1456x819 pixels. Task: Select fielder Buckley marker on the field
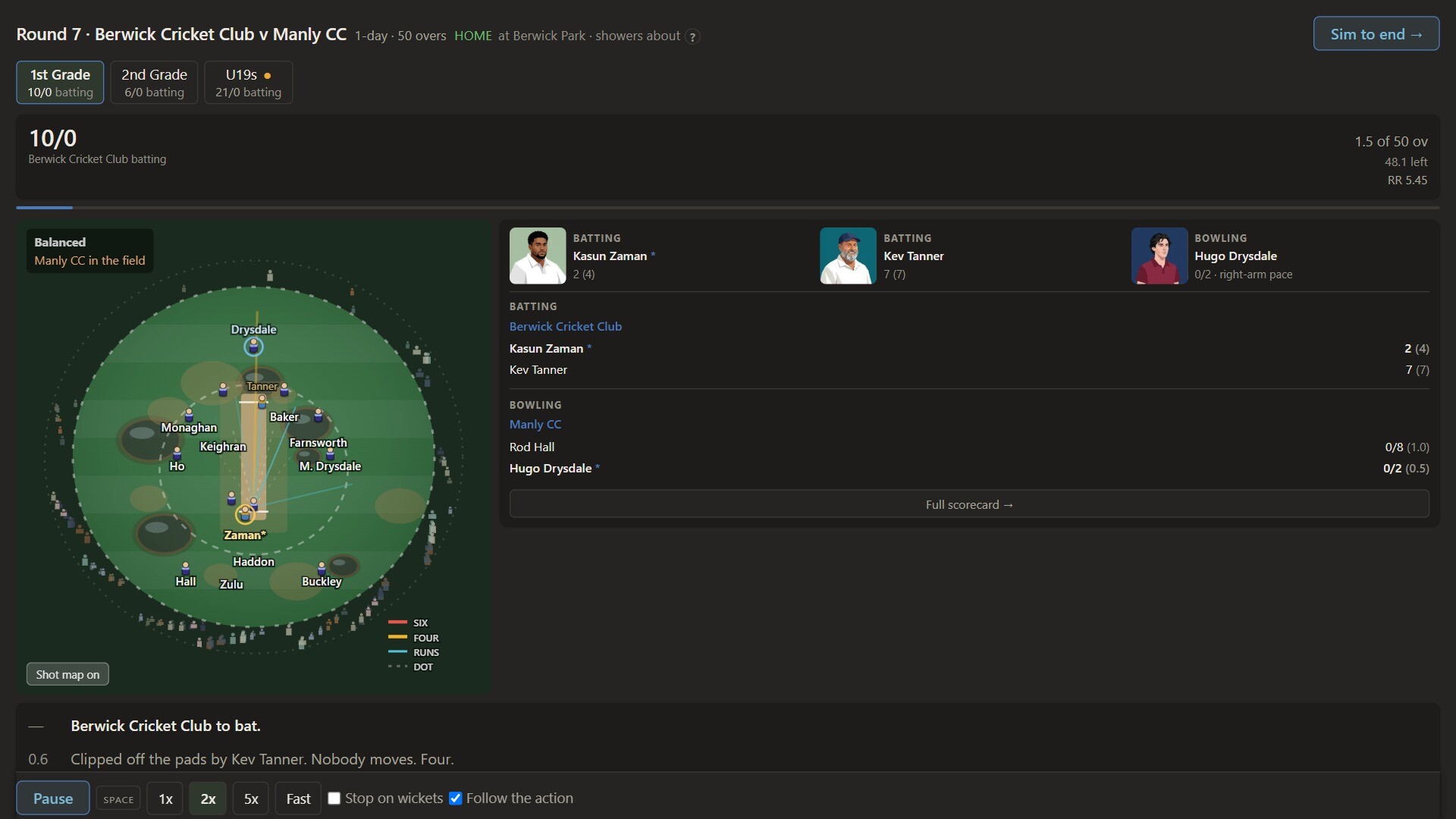pos(322,568)
